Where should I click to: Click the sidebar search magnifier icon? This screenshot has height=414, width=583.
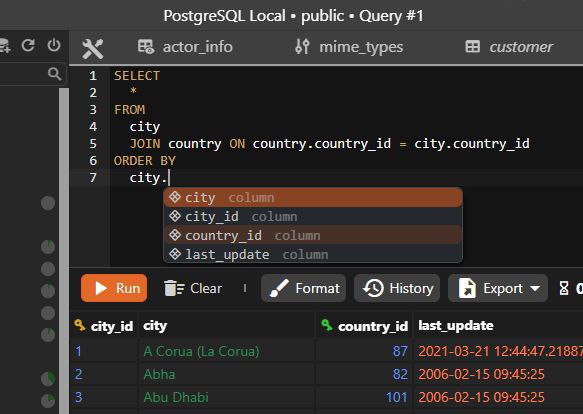pyautogui.click(x=54, y=74)
